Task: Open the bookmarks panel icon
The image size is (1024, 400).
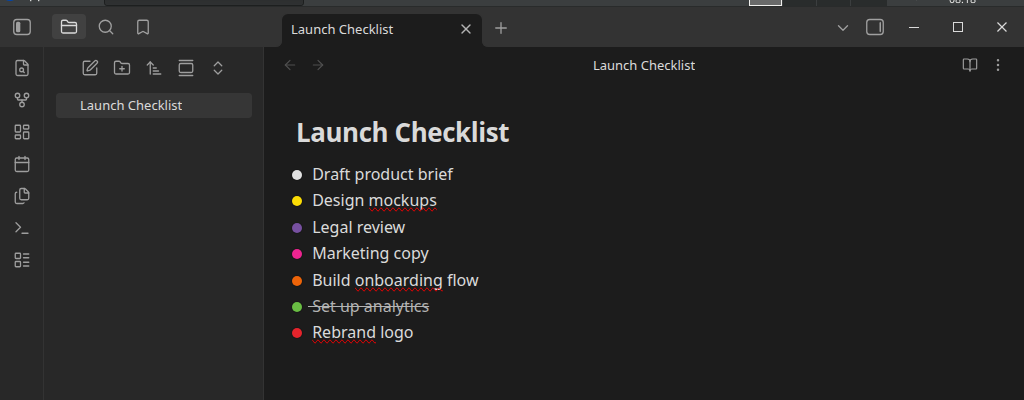Action: coord(143,27)
